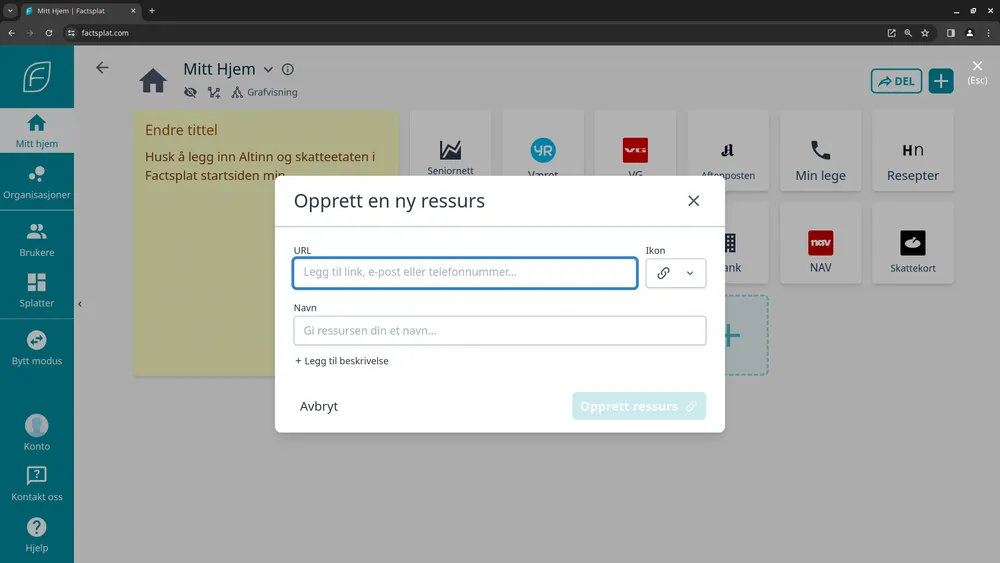Screen dimensions: 1000x563
Task: Click the Avbryt button
Action: tap(319, 406)
